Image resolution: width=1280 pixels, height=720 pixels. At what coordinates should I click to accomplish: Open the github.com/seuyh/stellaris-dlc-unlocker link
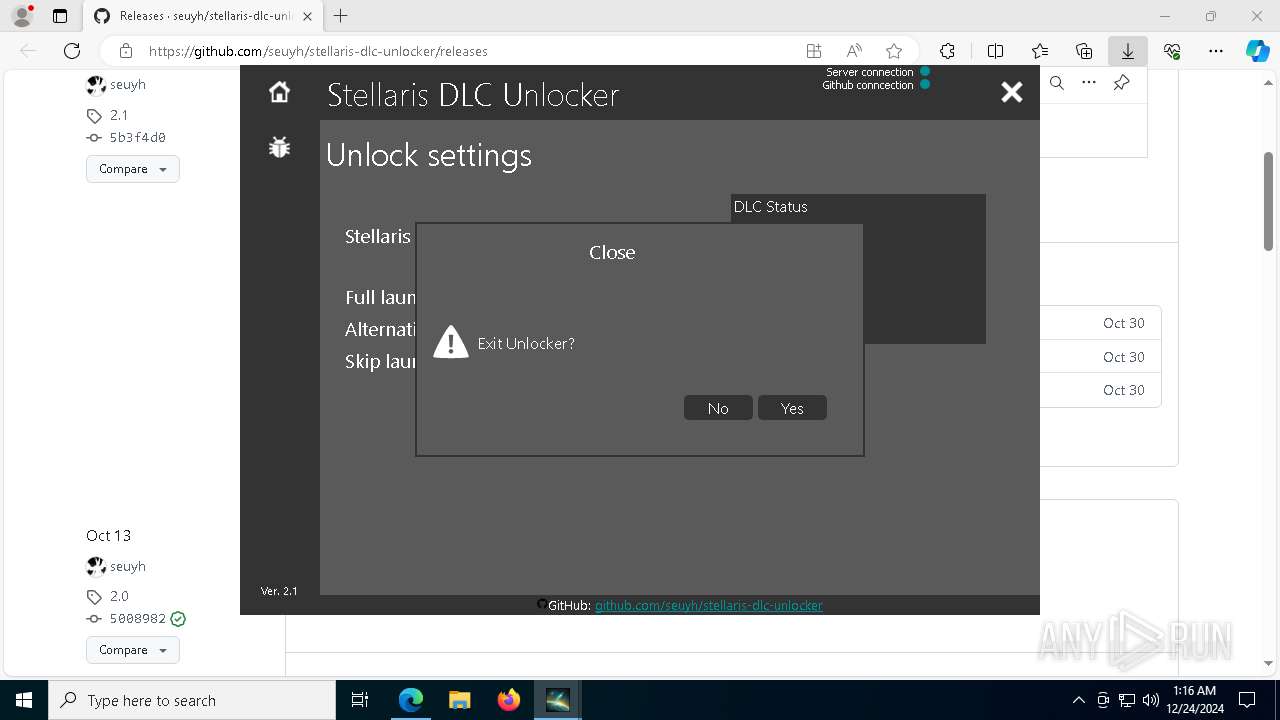click(709, 605)
